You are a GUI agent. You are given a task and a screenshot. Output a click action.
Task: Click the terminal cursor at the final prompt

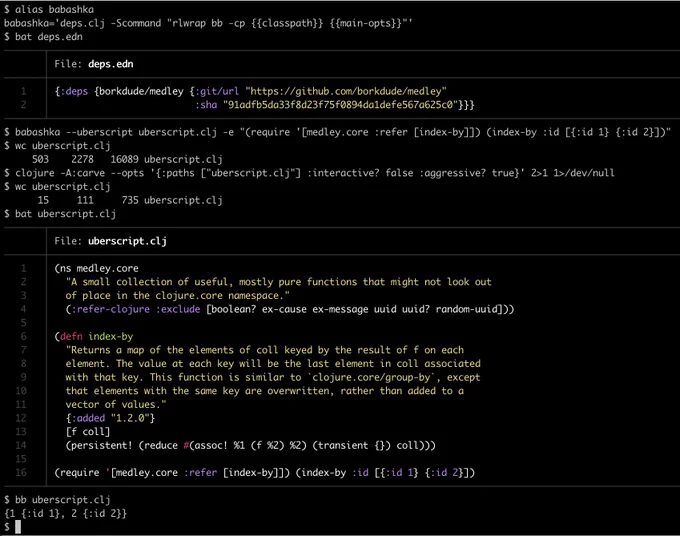point(18,527)
